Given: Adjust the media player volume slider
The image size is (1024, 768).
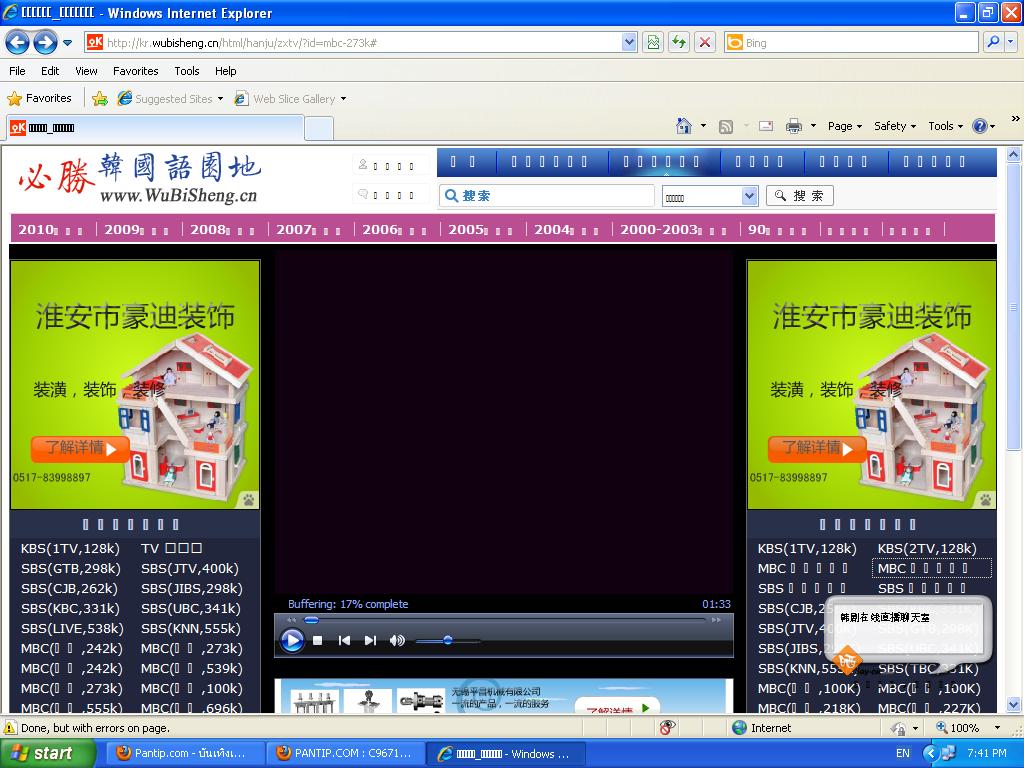Looking at the screenshot, I should (447, 641).
